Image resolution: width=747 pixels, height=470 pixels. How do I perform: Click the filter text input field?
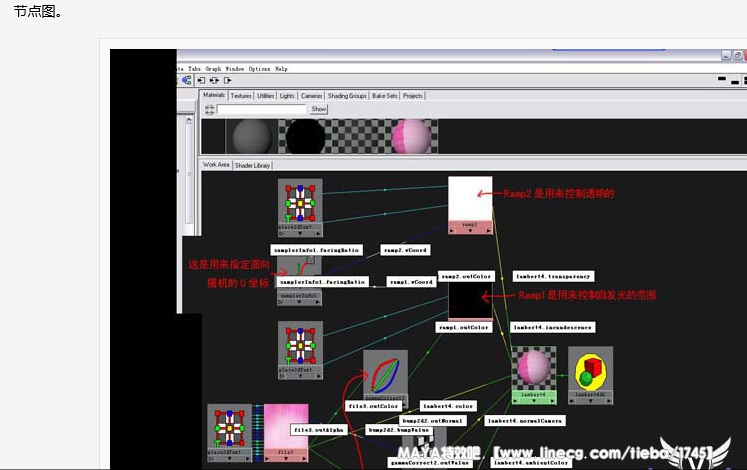[x=255, y=109]
